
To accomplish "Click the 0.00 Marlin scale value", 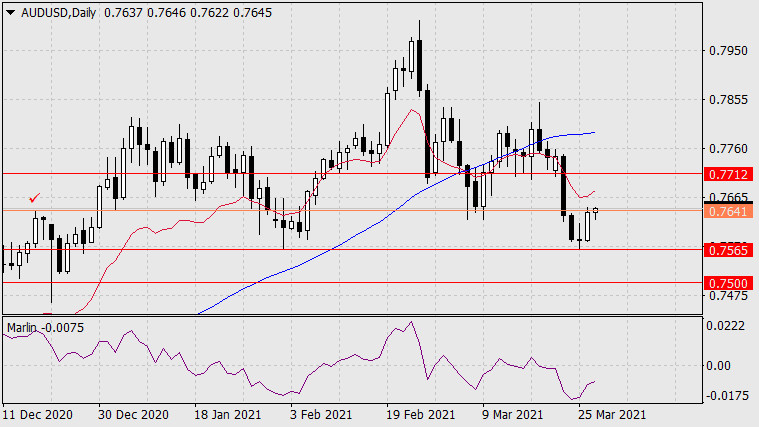I will click(718, 366).
